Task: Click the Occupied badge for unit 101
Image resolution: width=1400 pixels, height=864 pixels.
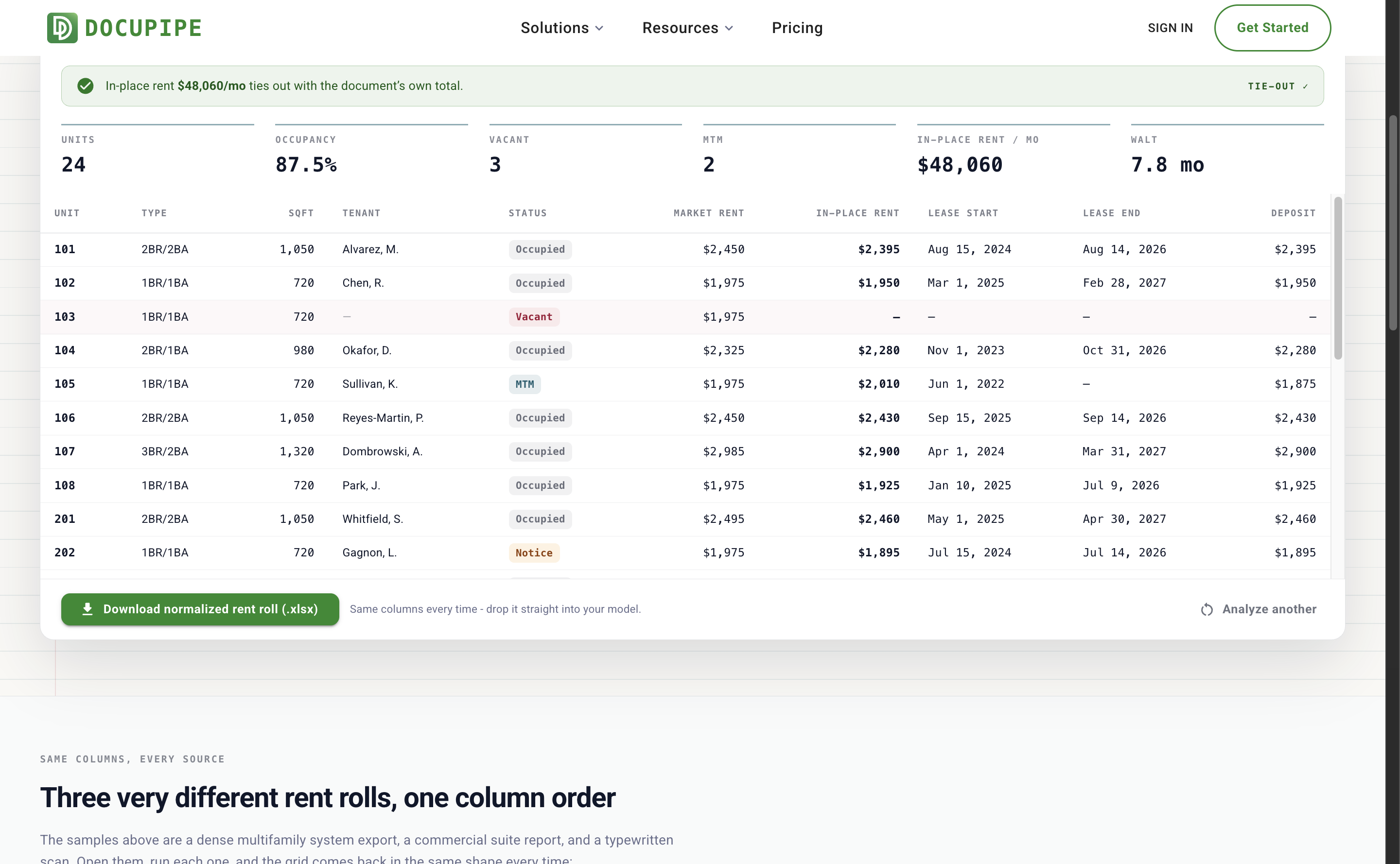Action: click(540, 249)
